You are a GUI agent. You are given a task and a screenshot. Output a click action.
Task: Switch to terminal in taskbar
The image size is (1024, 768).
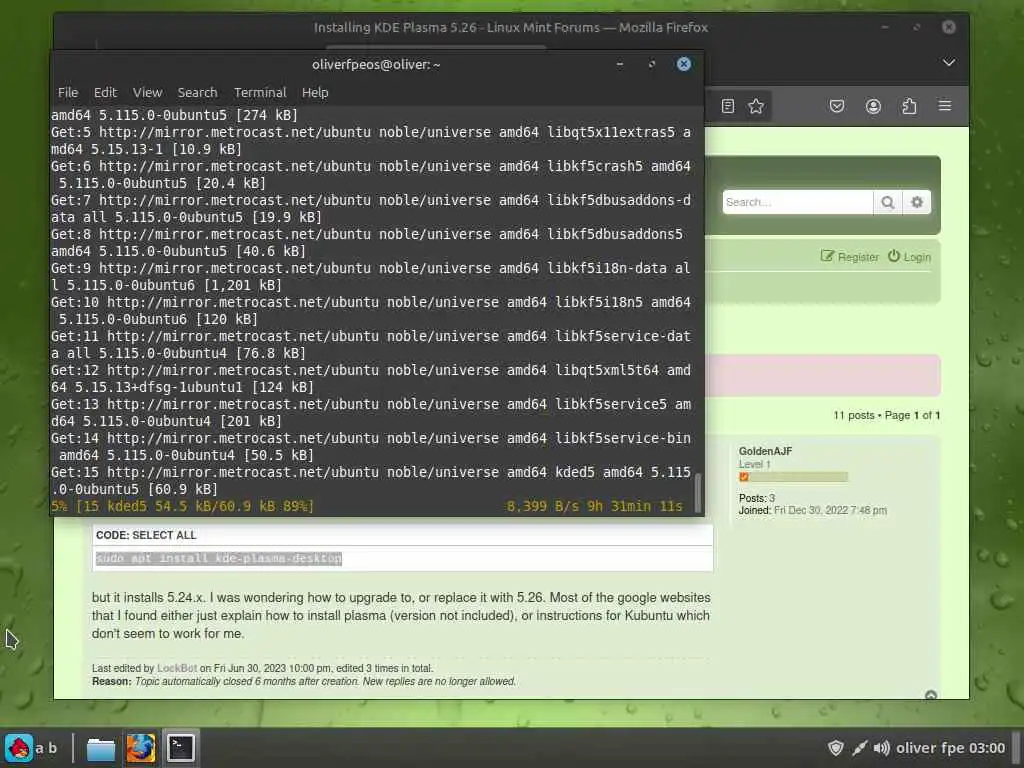pyautogui.click(x=181, y=748)
